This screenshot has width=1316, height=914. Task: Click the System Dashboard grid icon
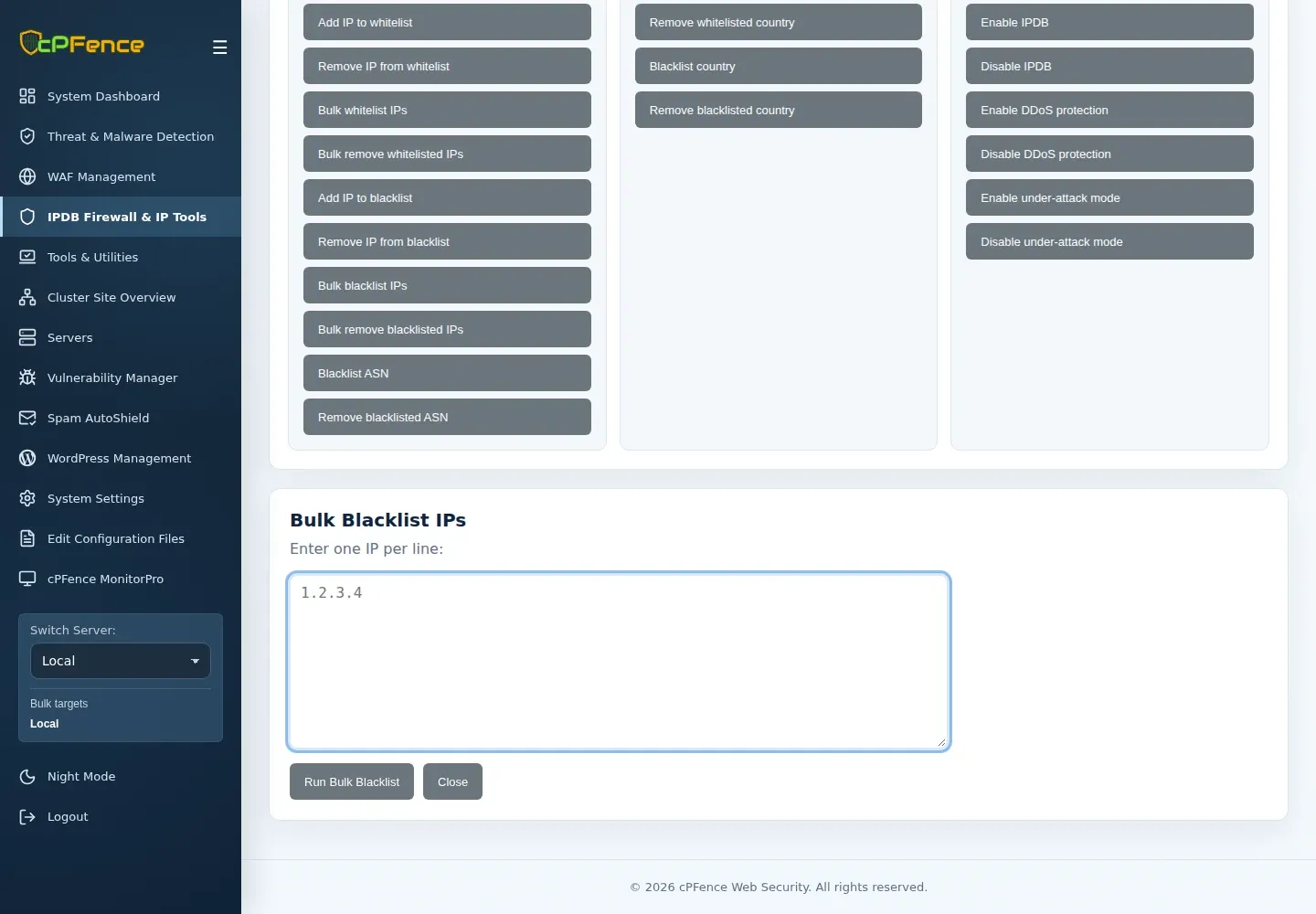point(27,96)
